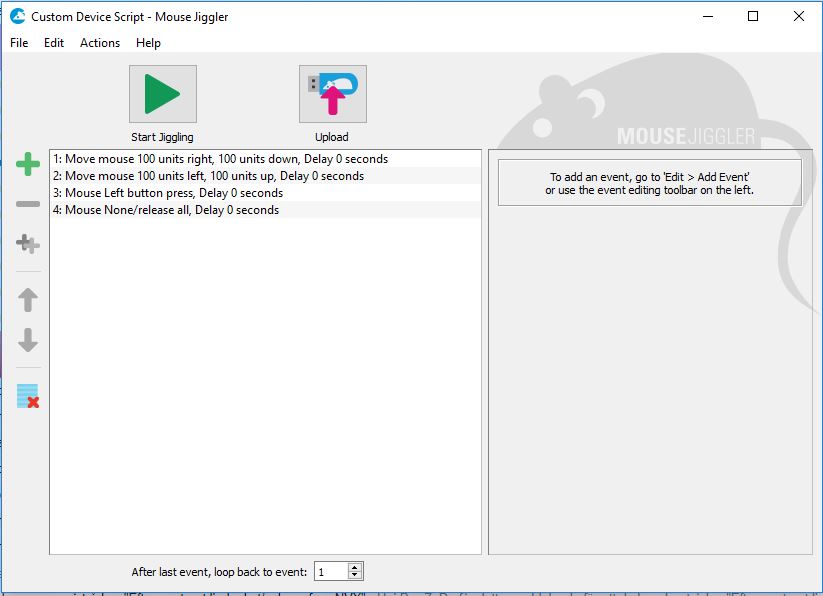Select event 4: Mouse None/release all
The width and height of the screenshot is (823, 596).
pyautogui.click(x=265, y=210)
